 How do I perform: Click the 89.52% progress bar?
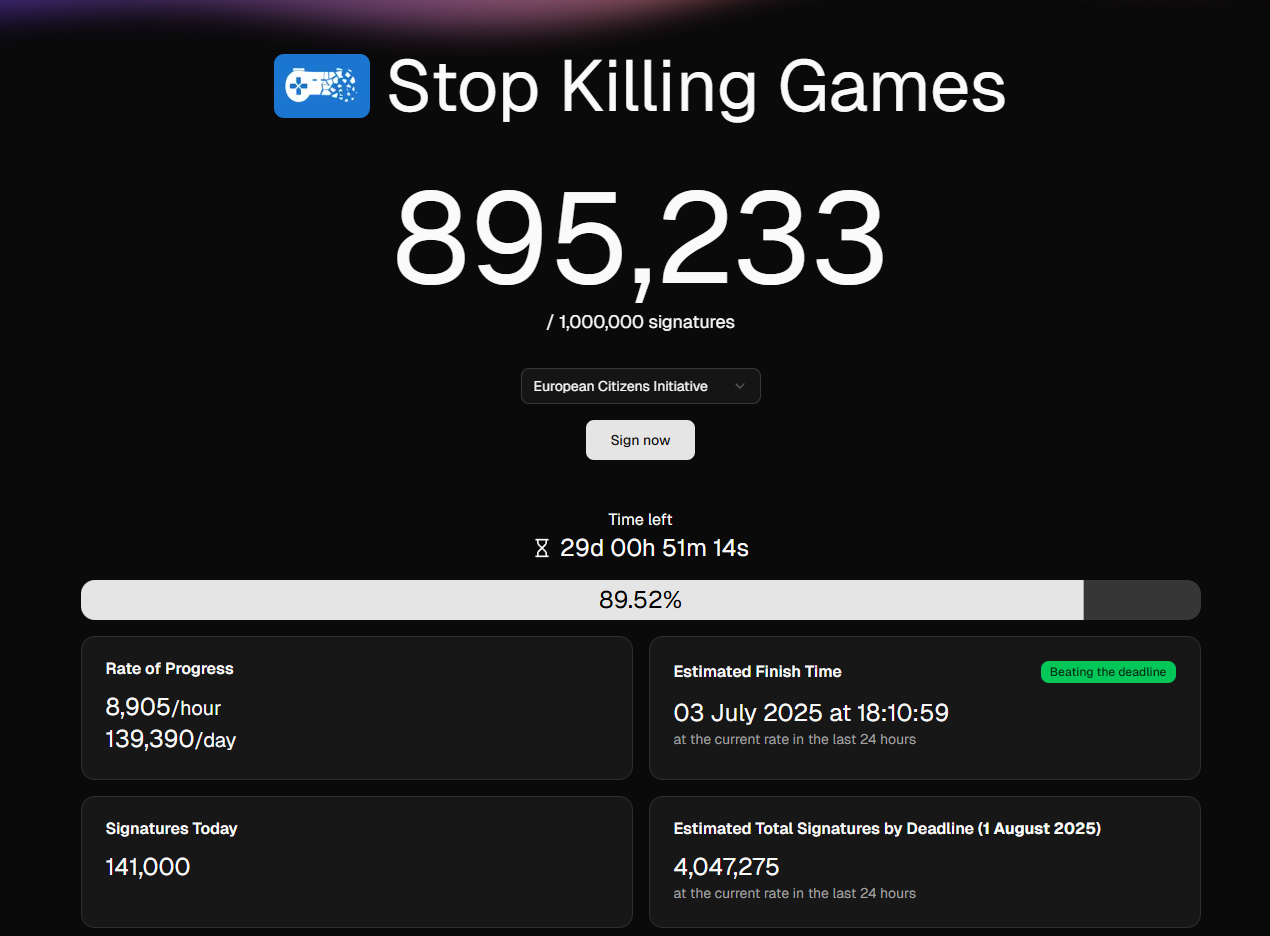[x=640, y=600]
